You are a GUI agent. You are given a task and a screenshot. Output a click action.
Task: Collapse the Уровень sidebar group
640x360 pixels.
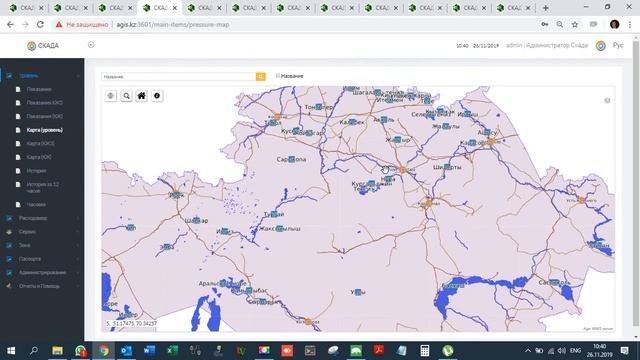click(42, 76)
